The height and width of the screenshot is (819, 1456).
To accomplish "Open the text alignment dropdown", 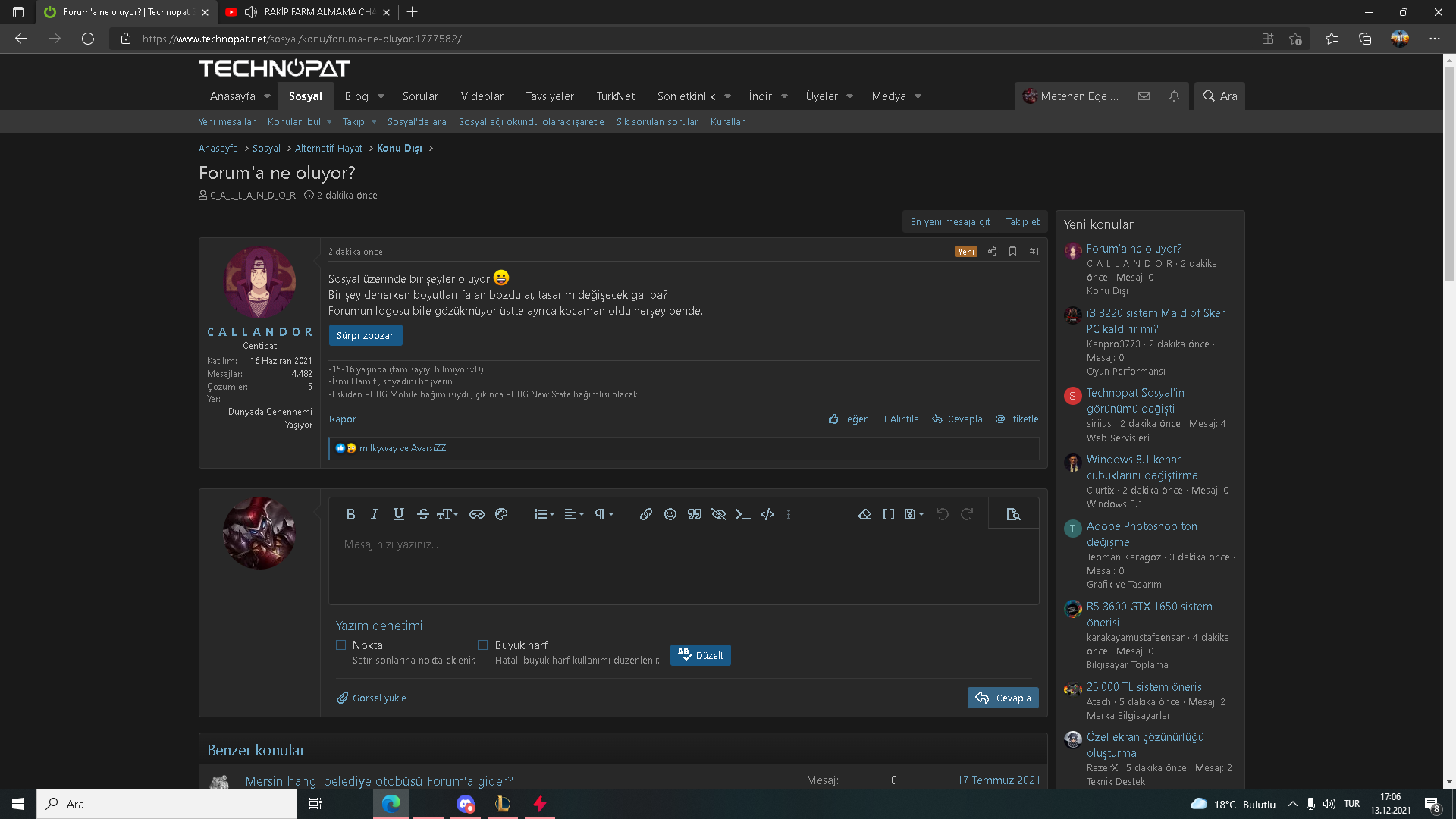I will pos(574,514).
